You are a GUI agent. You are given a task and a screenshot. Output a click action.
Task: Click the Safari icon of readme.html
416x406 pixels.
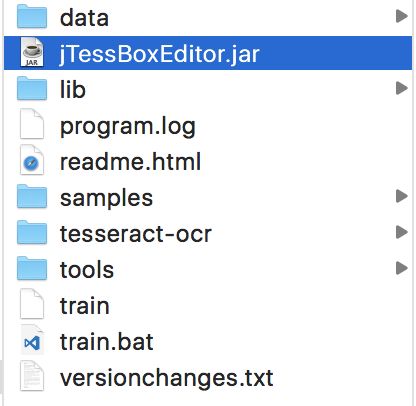click(32, 161)
